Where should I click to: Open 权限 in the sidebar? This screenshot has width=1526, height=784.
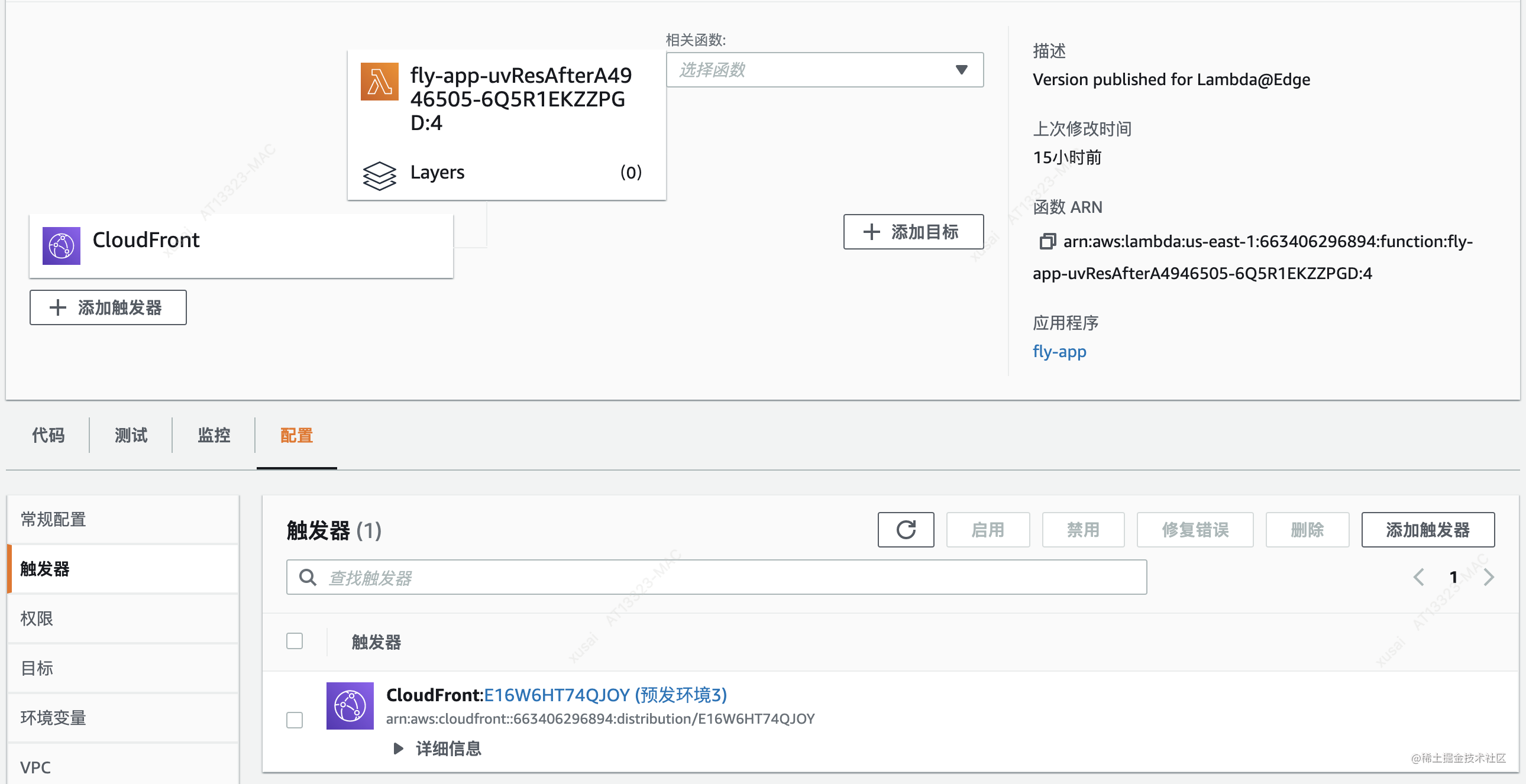[123, 618]
